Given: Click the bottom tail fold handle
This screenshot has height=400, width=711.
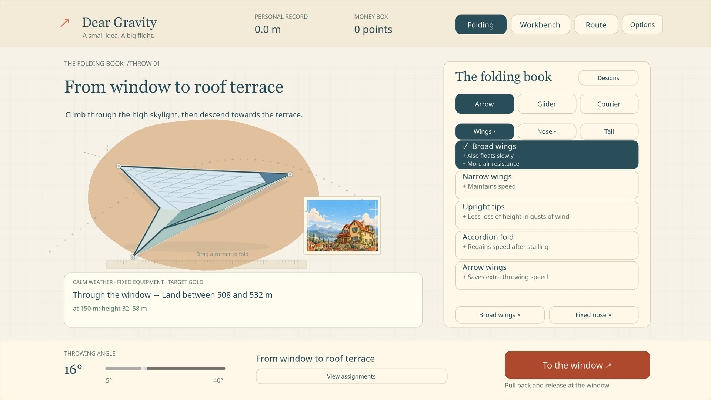Looking at the screenshot, I should click(x=132, y=257).
